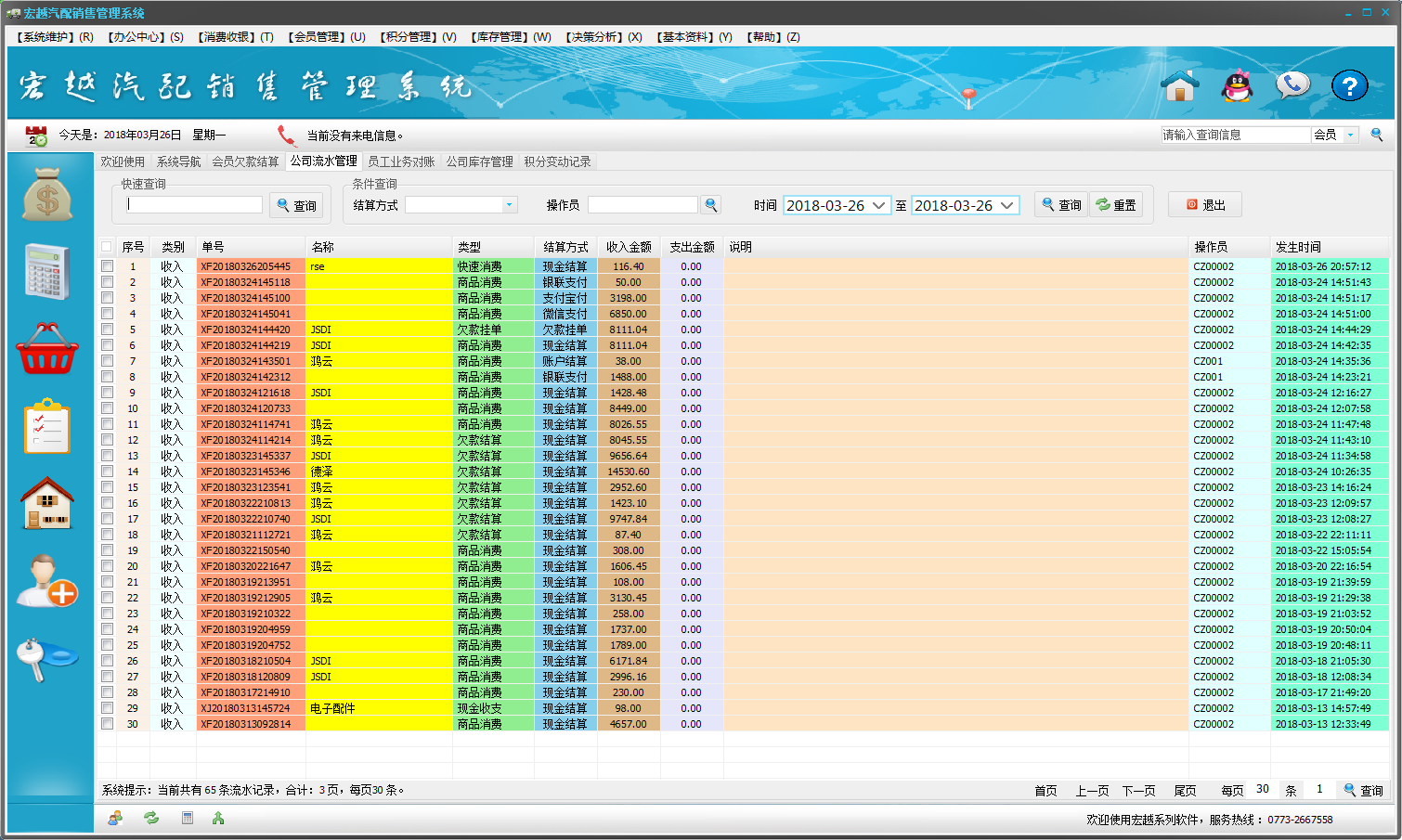Viewport: 1402px width, 840px height.
Task: Click the 重置 reset button
Action: coord(1116,205)
